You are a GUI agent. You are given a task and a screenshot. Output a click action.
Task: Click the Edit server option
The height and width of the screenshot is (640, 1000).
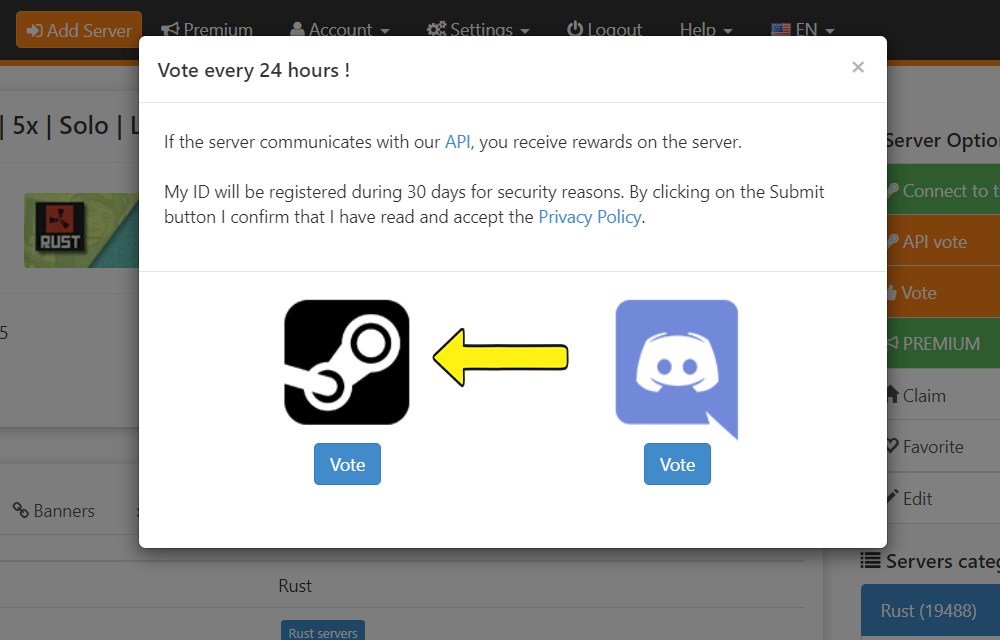(x=943, y=498)
